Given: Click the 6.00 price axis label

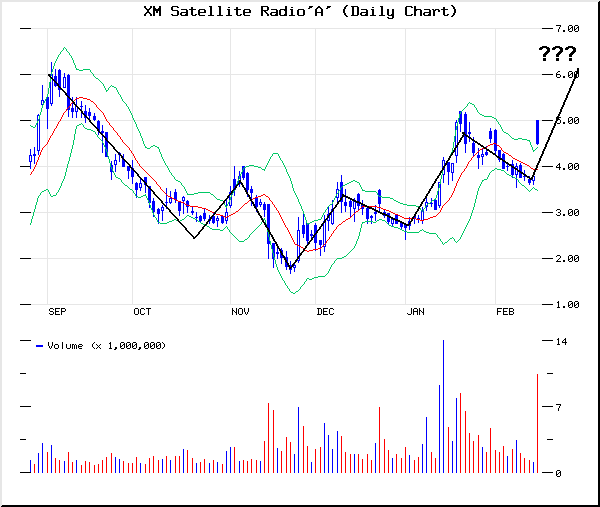Looking at the screenshot, I should pyautogui.click(x=567, y=75).
